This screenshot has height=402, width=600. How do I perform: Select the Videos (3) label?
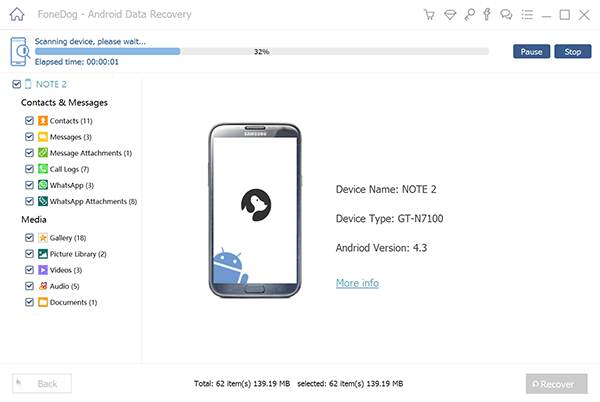[x=66, y=270]
